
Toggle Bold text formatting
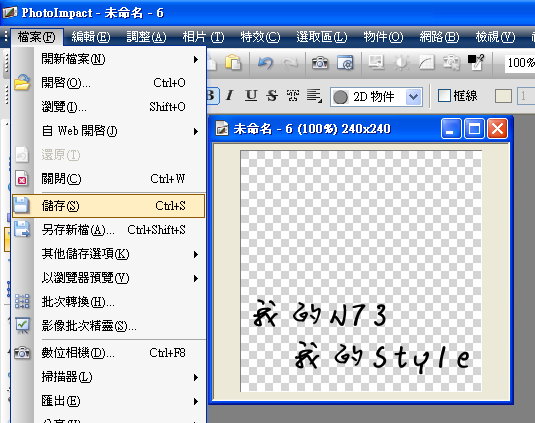(x=212, y=96)
